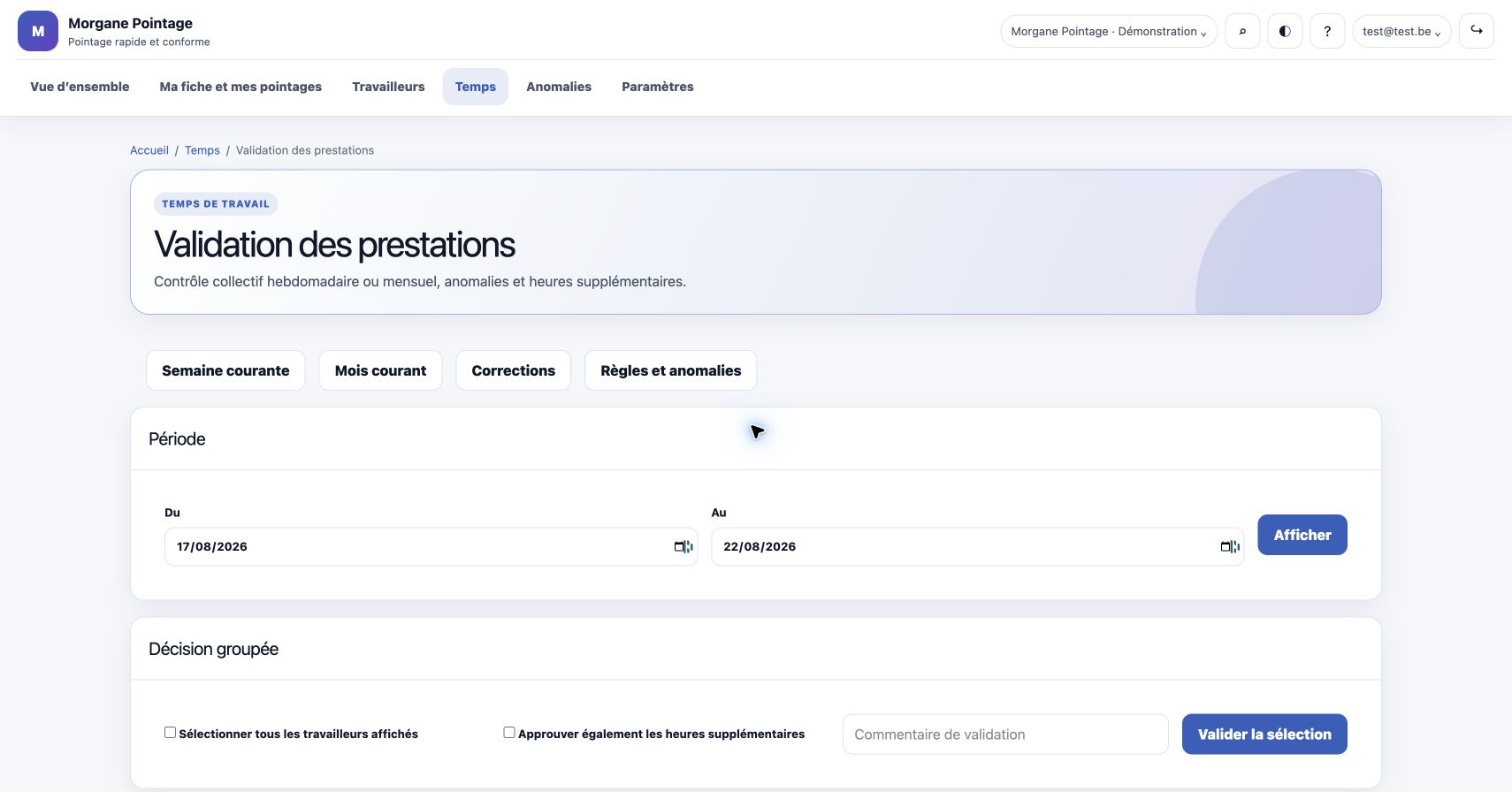Viewport: 1512px width, 792px height.
Task: Switch to the Travailleurs menu
Action: (388, 87)
